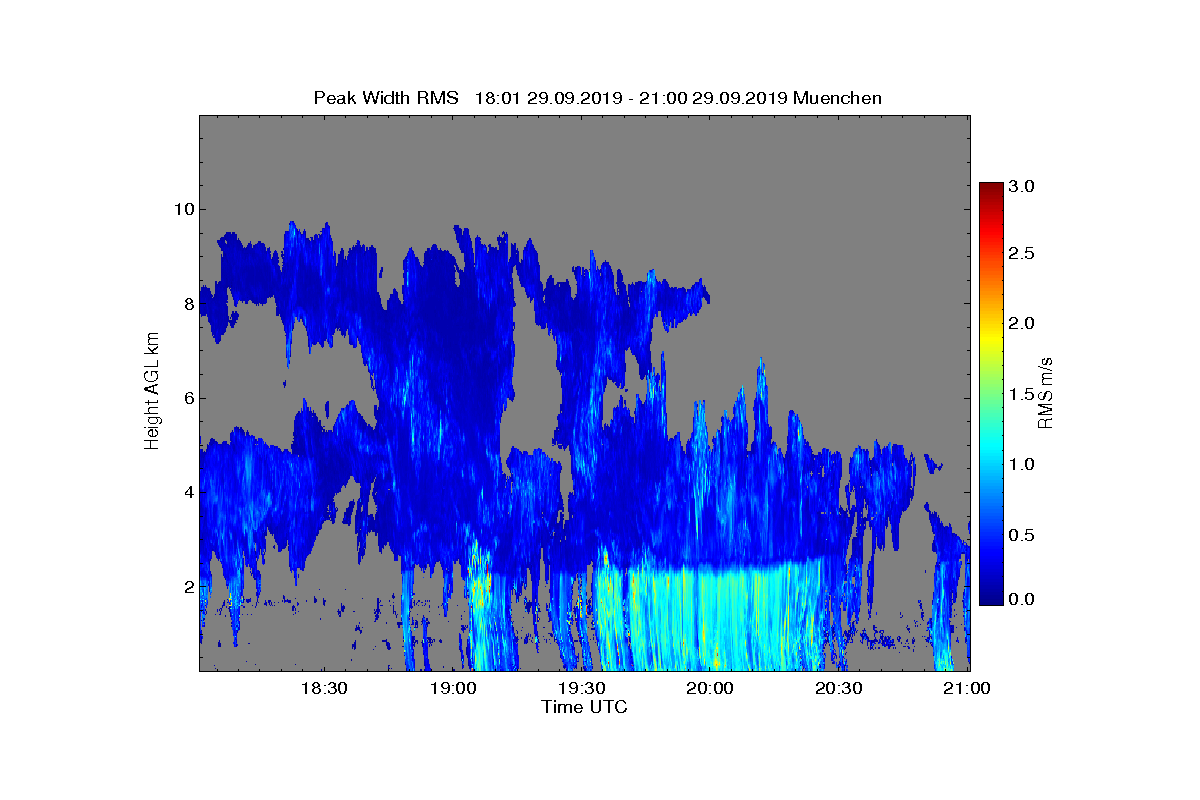Screen dimensions: 1200x800
Task: Click the height tick label 4
Action: (188, 492)
